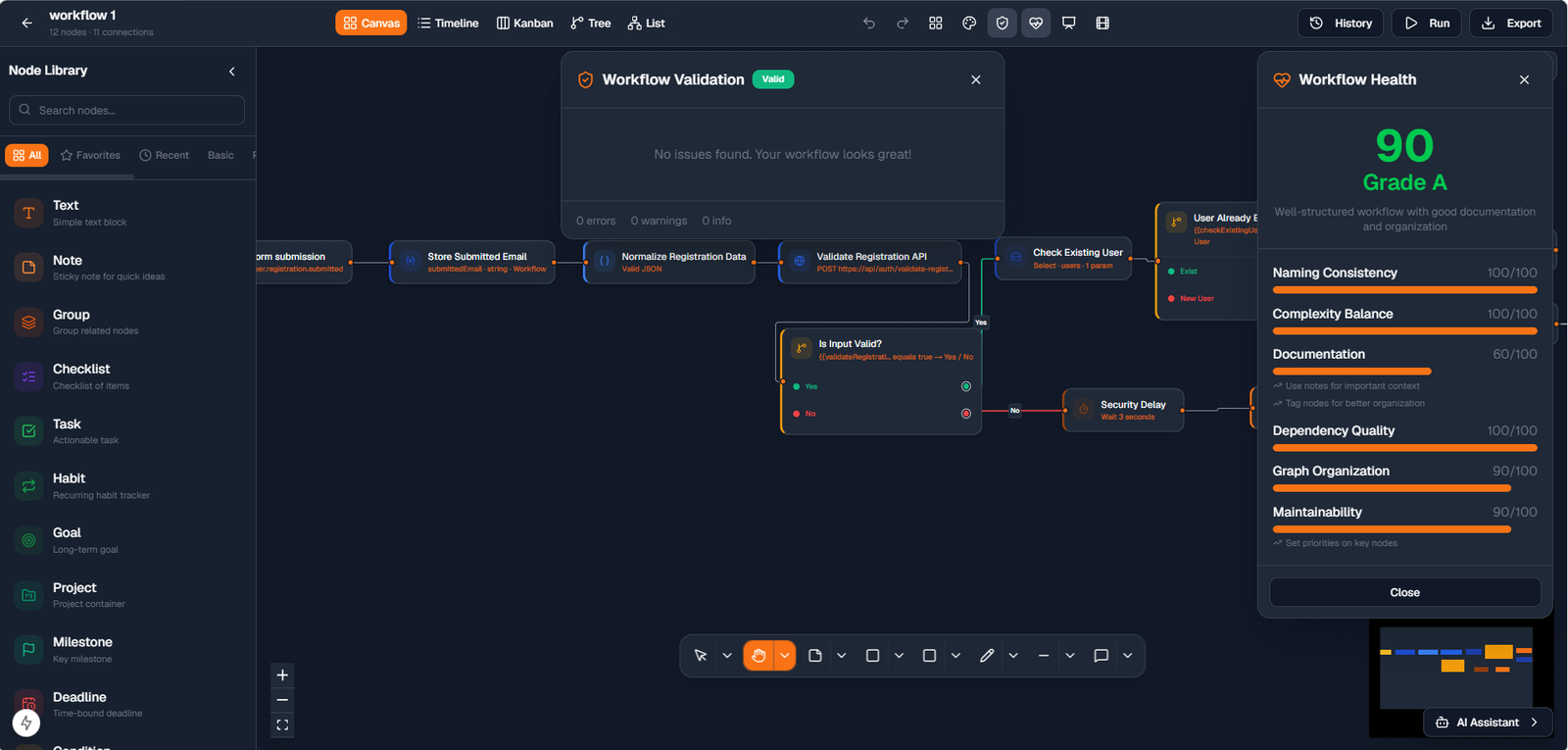Expand the pointer tool options dropdown
The height and width of the screenshot is (750, 1568).
point(727,656)
